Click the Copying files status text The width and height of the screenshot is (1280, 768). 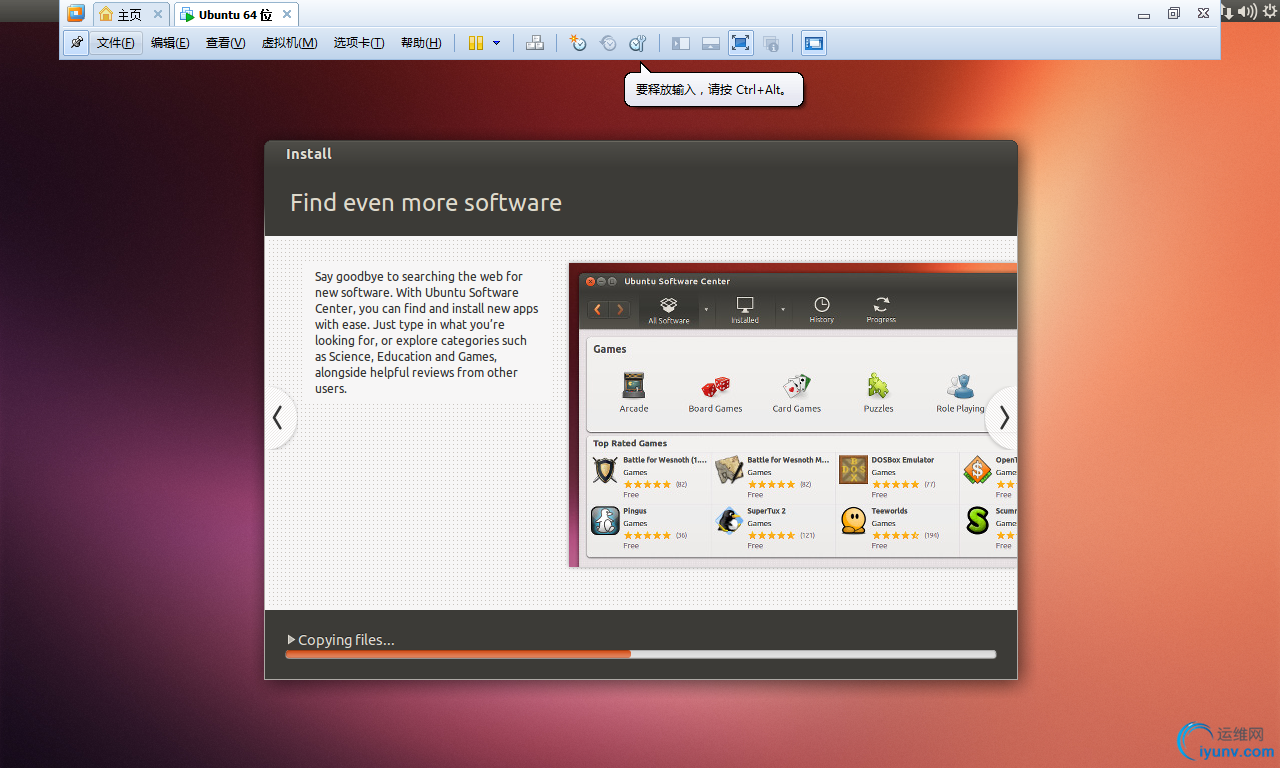[346, 640]
